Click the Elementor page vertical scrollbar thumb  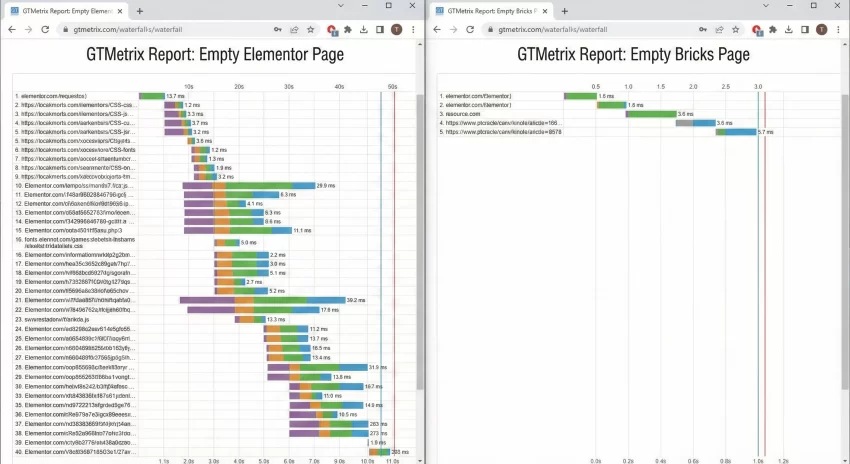(420, 242)
